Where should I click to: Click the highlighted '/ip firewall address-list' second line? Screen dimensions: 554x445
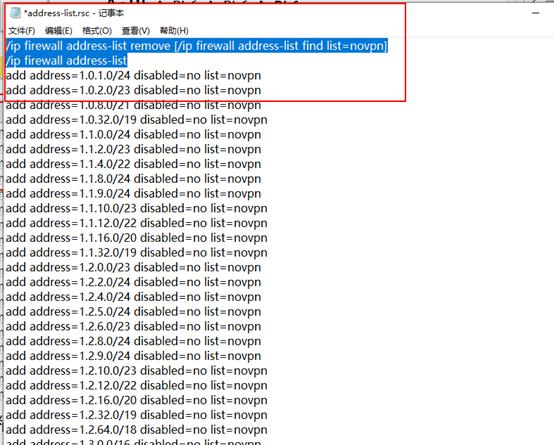(x=66, y=61)
